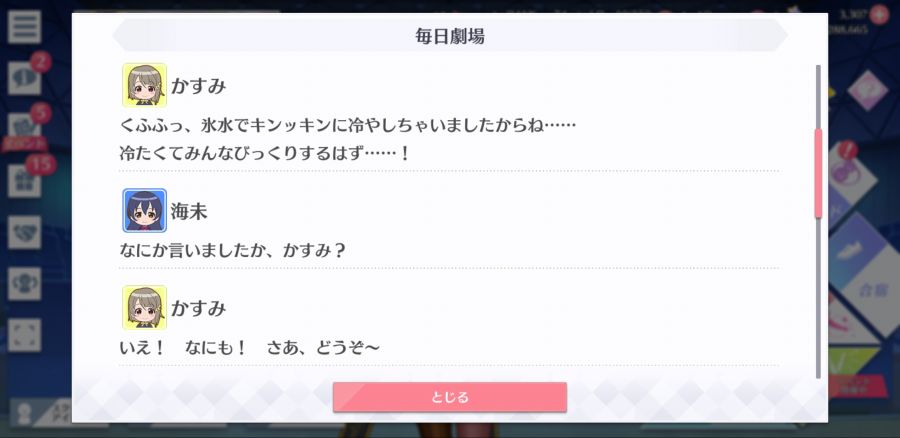
Task: Tap the pink diamond icon near top right
Action: [x=867, y=91]
